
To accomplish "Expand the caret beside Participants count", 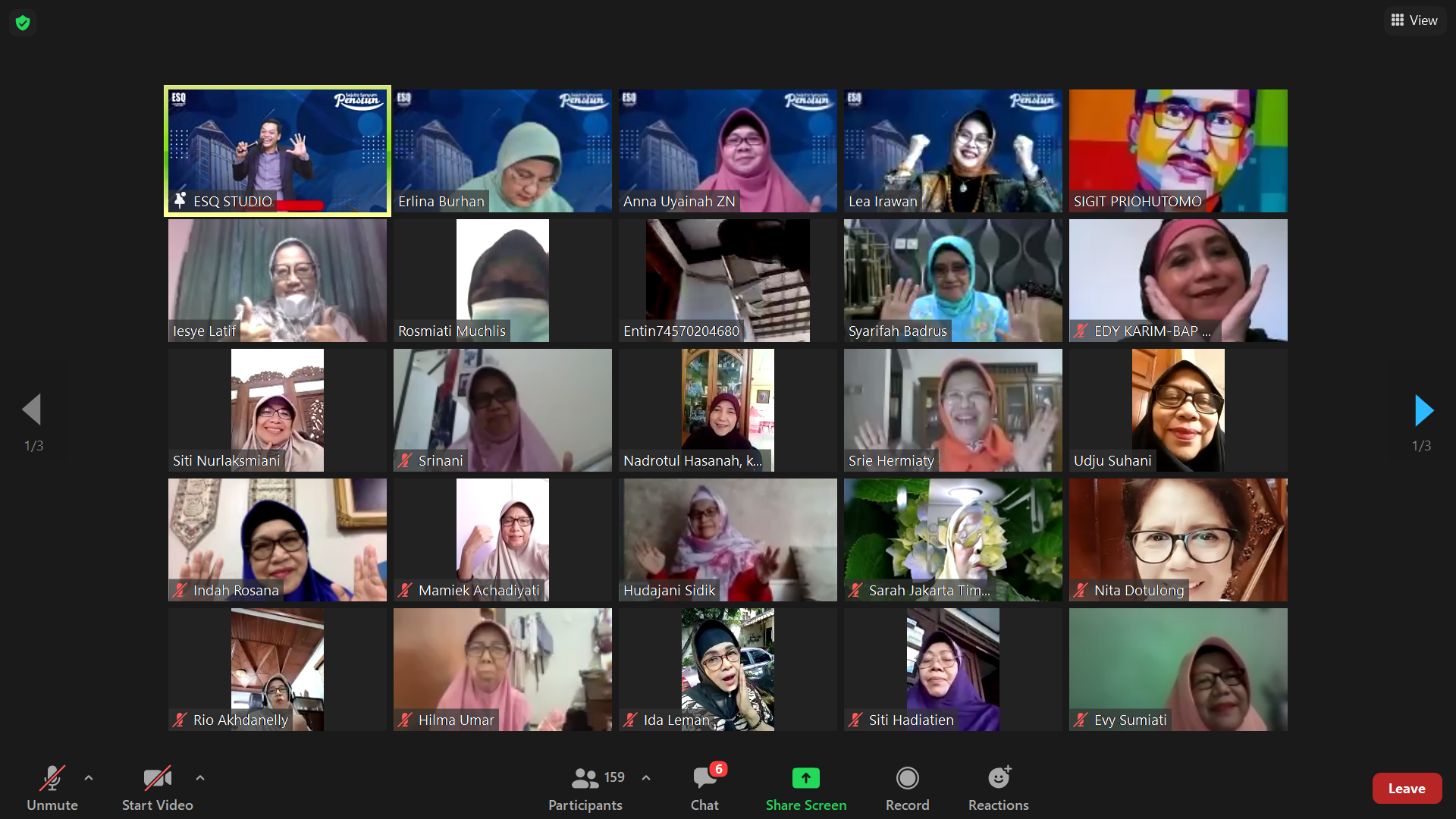I will point(646,778).
